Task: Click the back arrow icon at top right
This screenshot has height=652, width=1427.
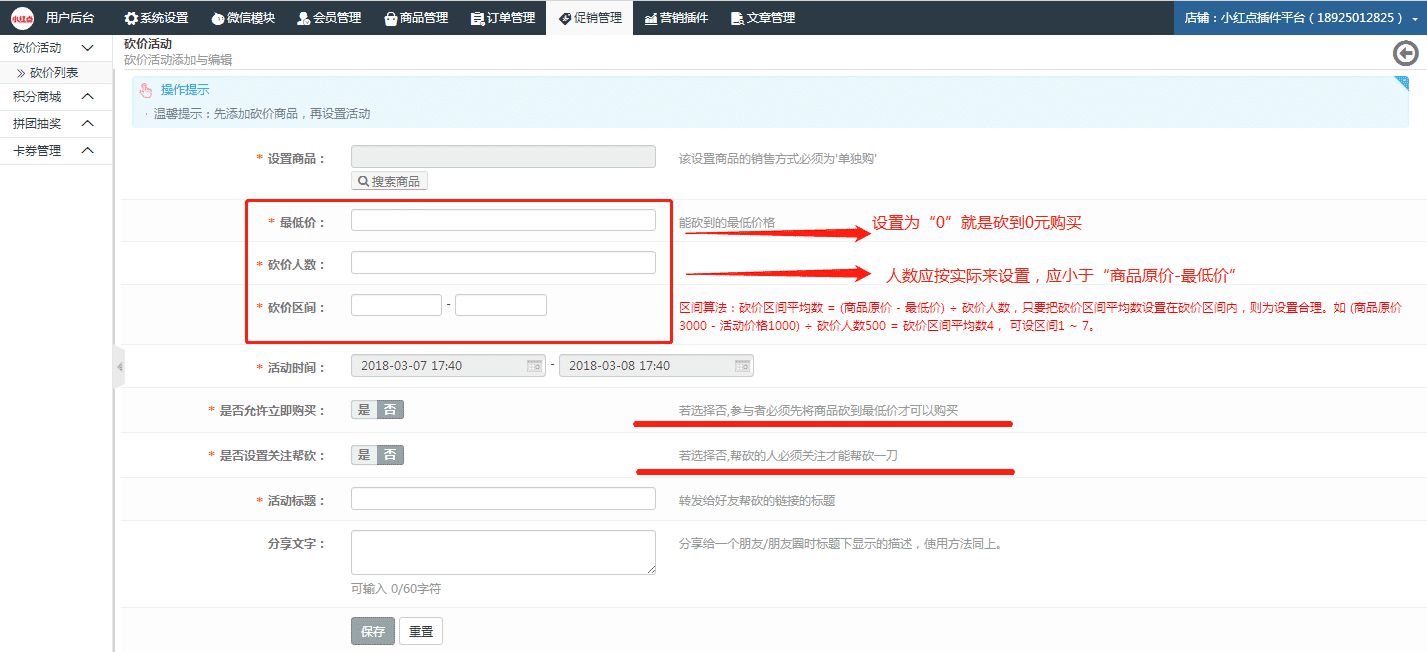Action: [x=1405, y=54]
